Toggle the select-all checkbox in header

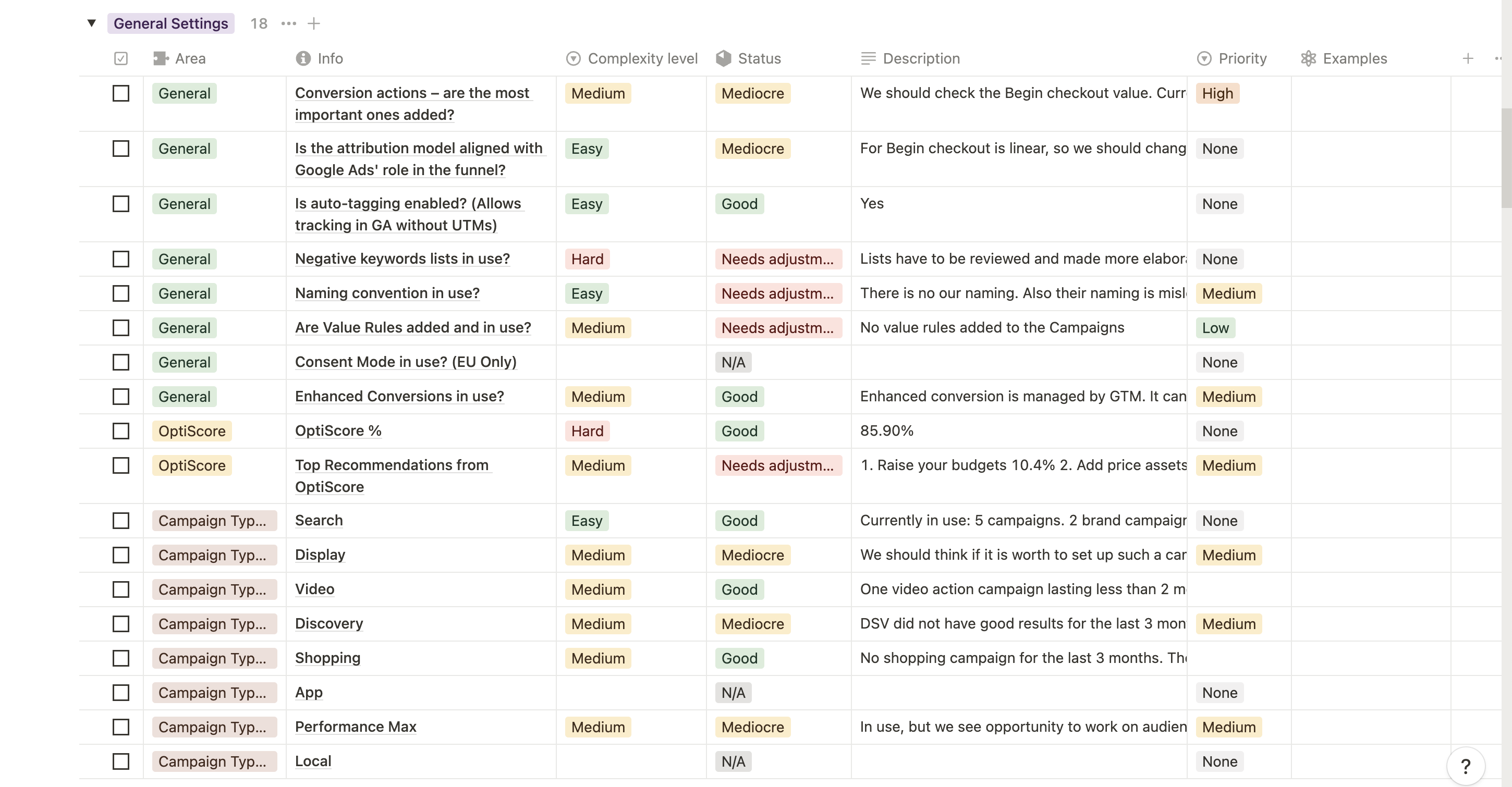pyautogui.click(x=121, y=59)
